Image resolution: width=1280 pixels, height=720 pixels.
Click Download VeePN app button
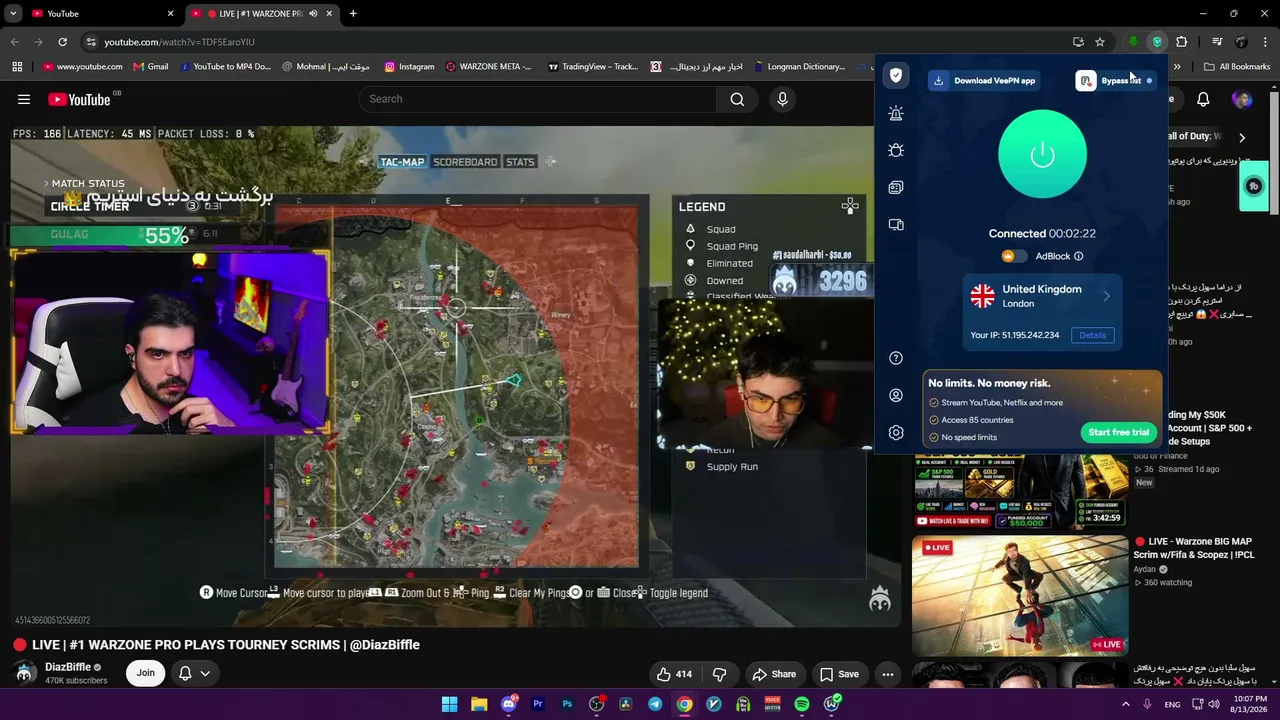[985, 80]
